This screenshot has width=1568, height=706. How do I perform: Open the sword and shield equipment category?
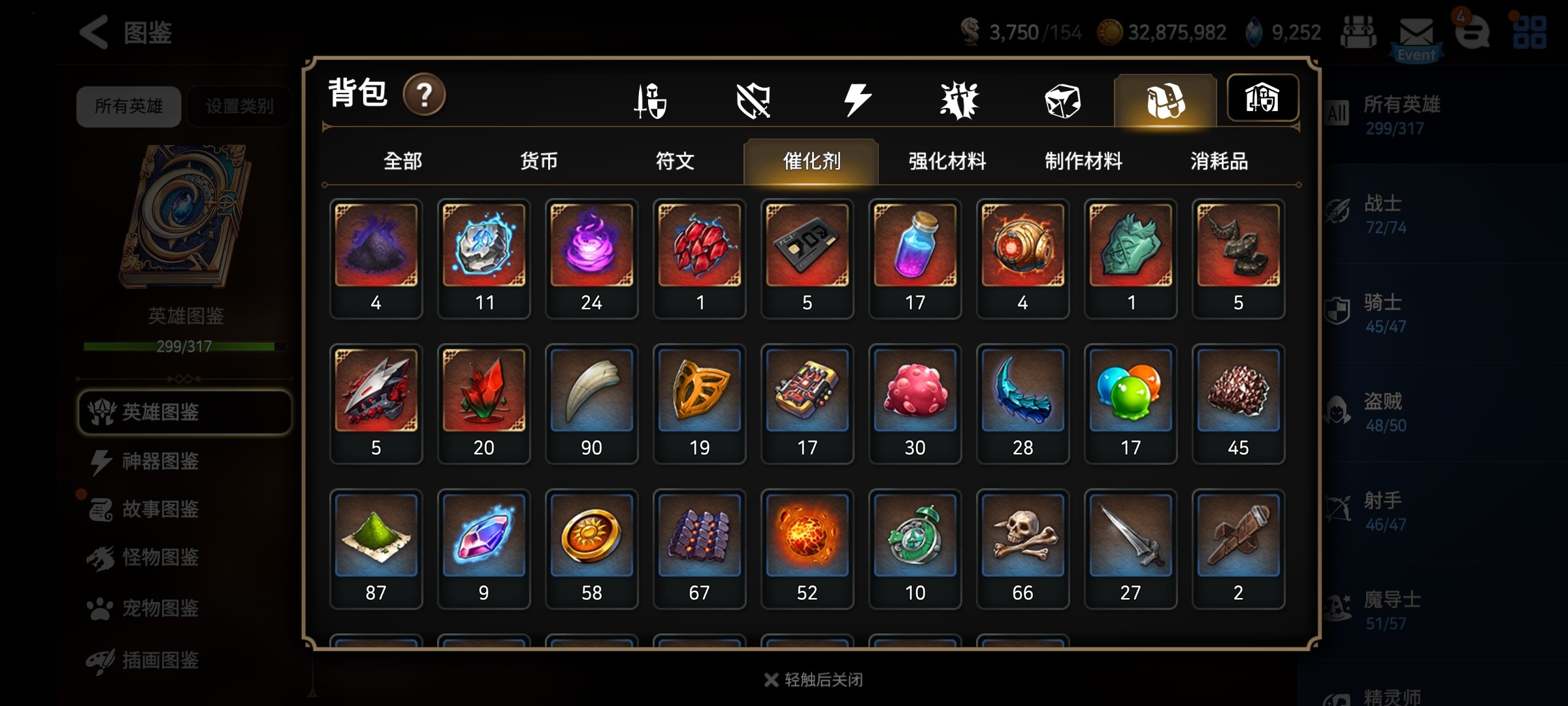click(651, 101)
